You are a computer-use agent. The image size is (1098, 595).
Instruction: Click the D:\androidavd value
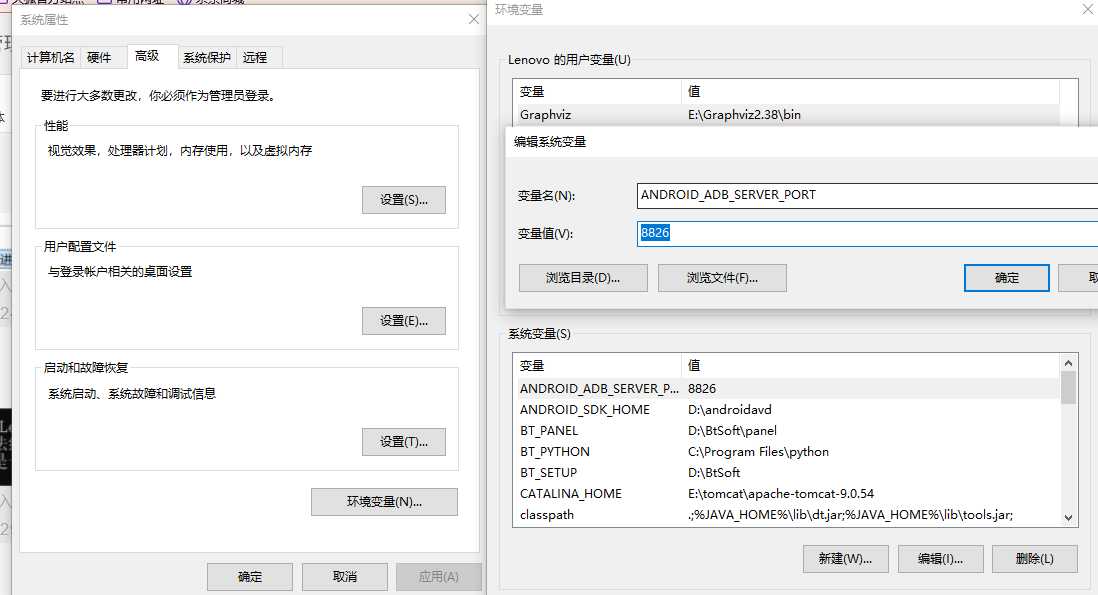tap(730, 410)
